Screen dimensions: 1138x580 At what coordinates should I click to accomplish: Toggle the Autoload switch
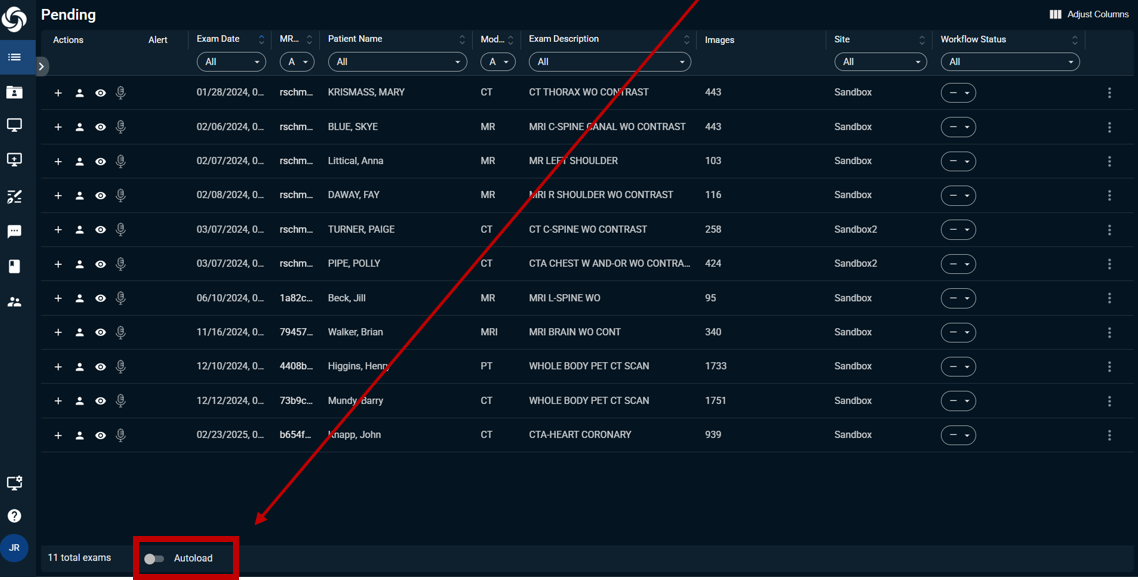(x=154, y=559)
